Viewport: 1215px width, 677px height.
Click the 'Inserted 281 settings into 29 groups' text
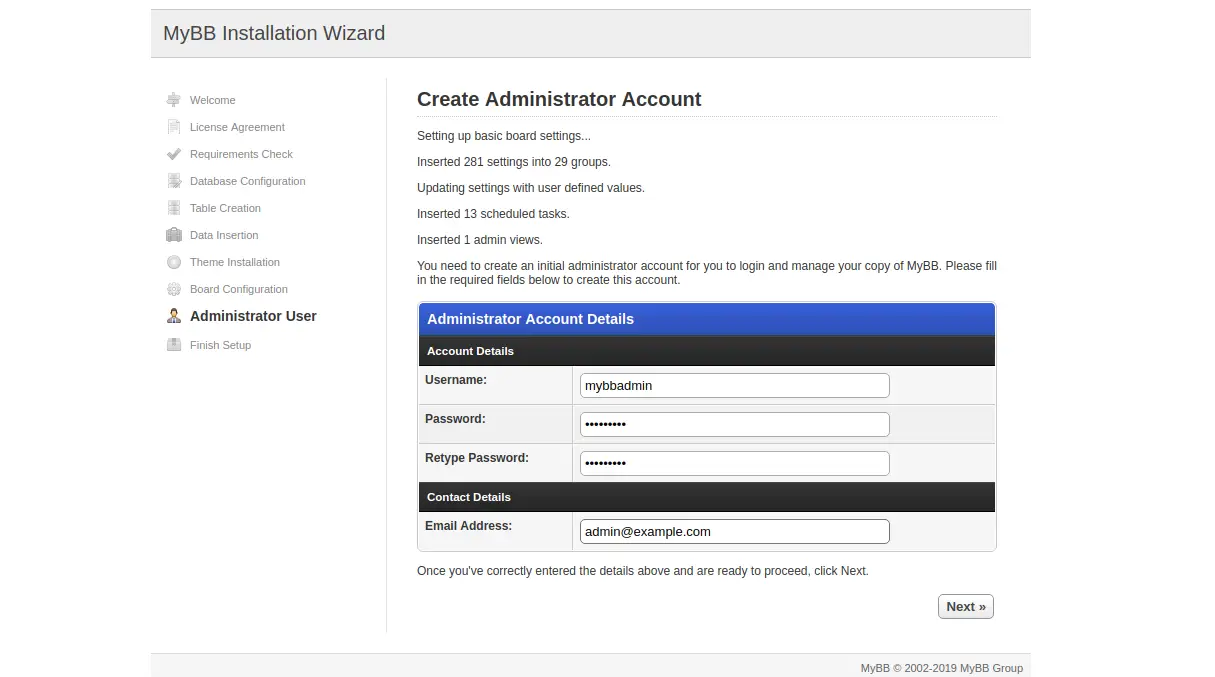[513, 162]
